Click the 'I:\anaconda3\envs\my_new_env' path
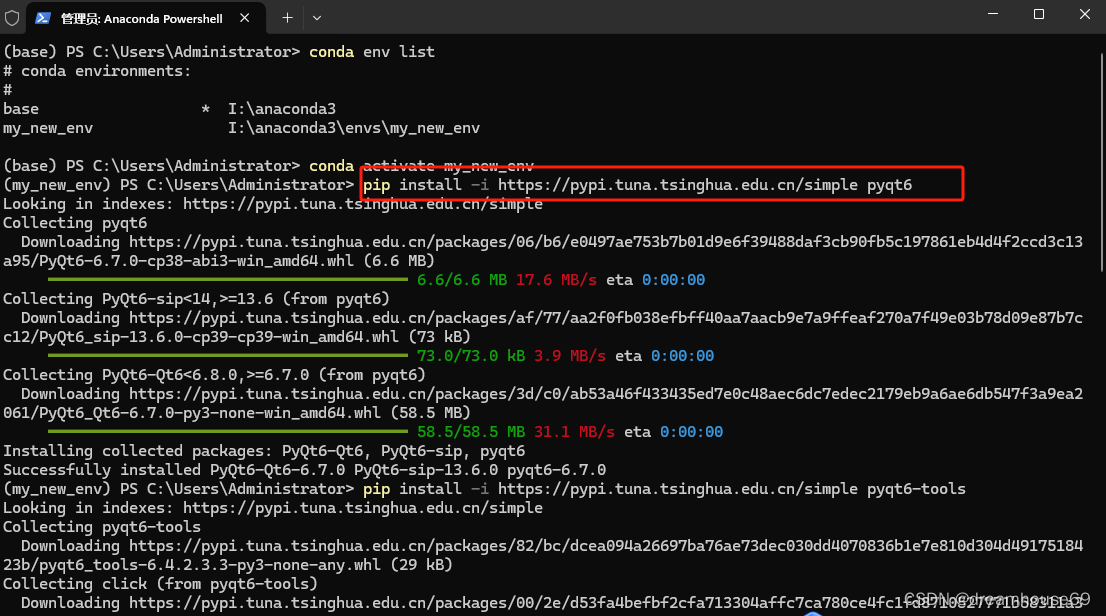 pos(353,128)
